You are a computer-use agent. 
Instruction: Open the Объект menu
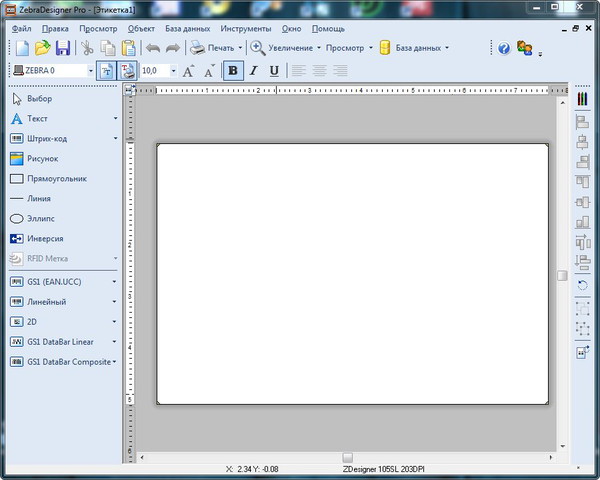click(x=141, y=29)
